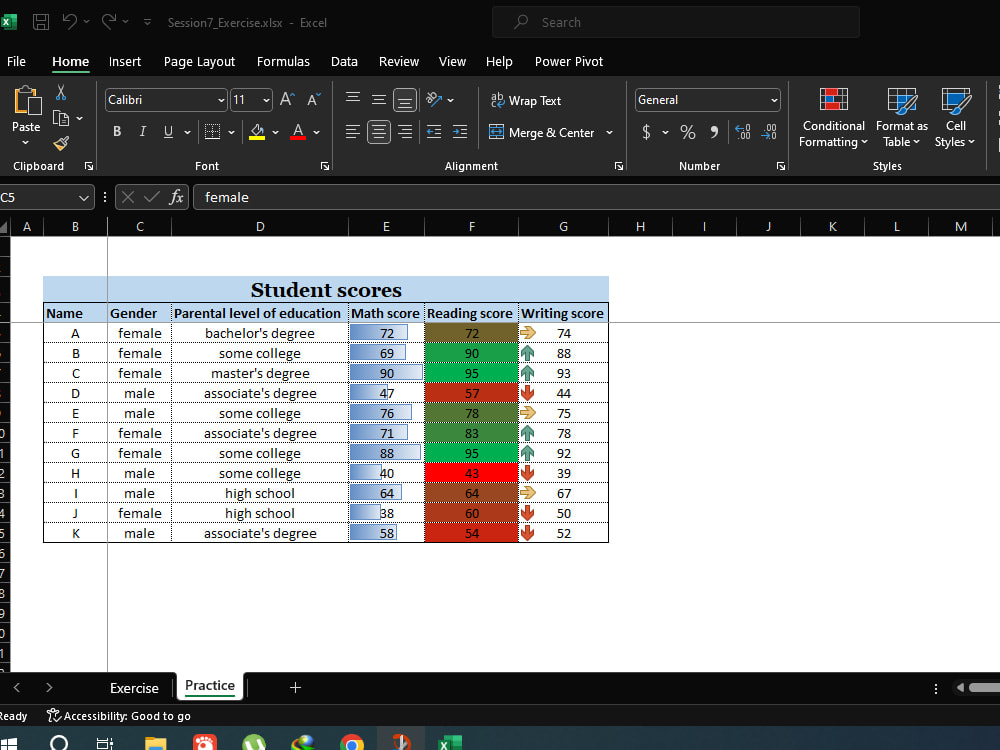Image resolution: width=1000 pixels, height=750 pixels.
Task: Toggle Align Left button
Action: (x=353, y=132)
